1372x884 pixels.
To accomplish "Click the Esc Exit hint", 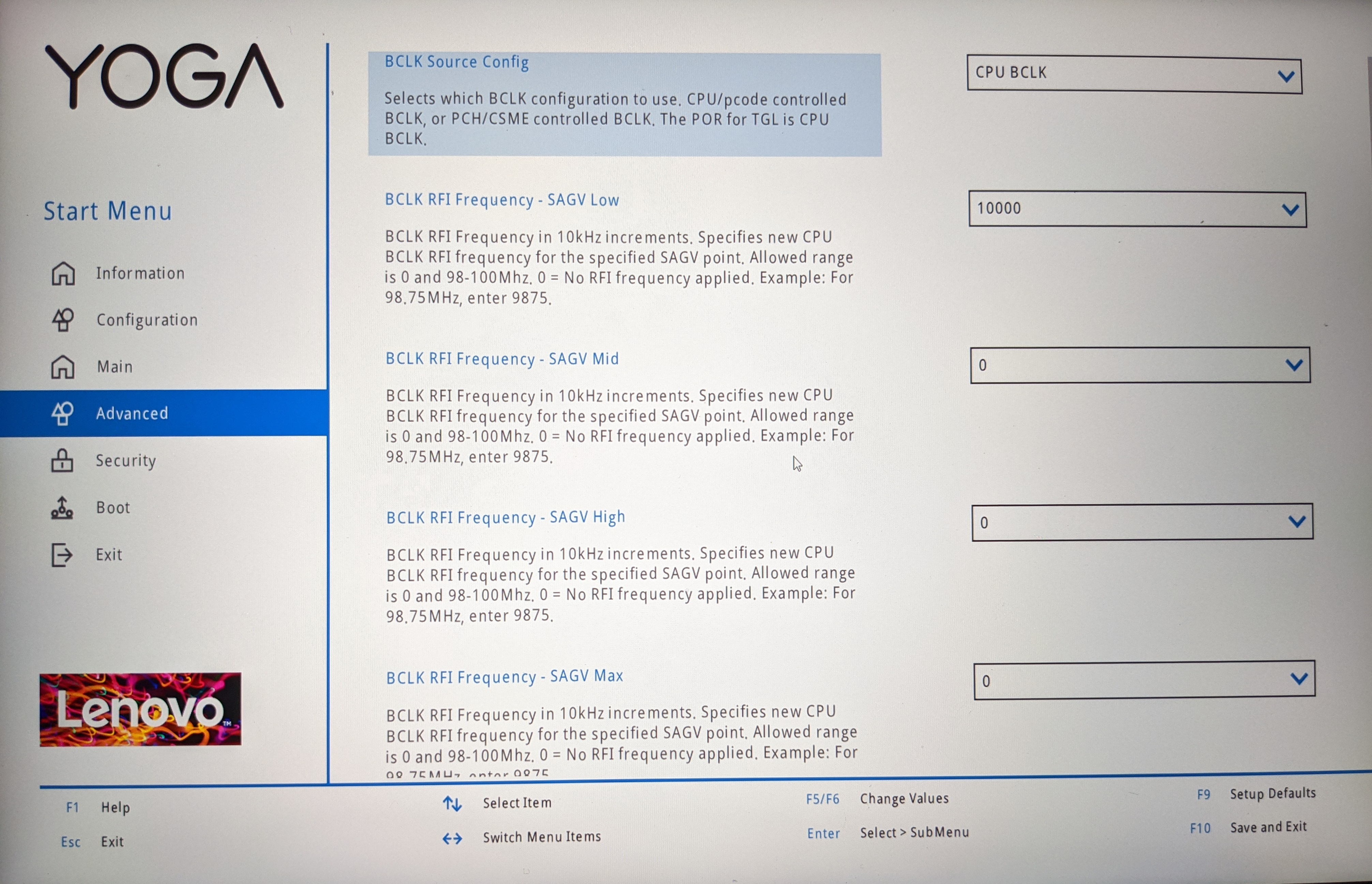I will click(92, 841).
